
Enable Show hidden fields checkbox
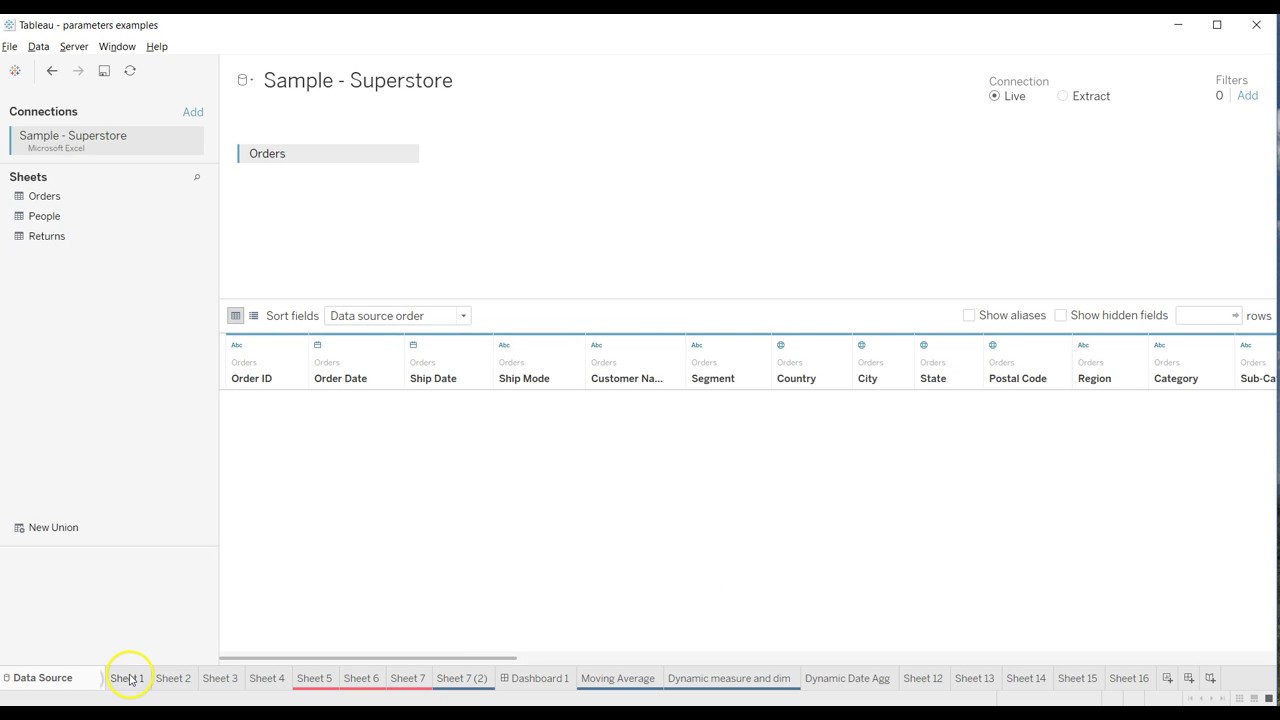tap(1061, 315)
